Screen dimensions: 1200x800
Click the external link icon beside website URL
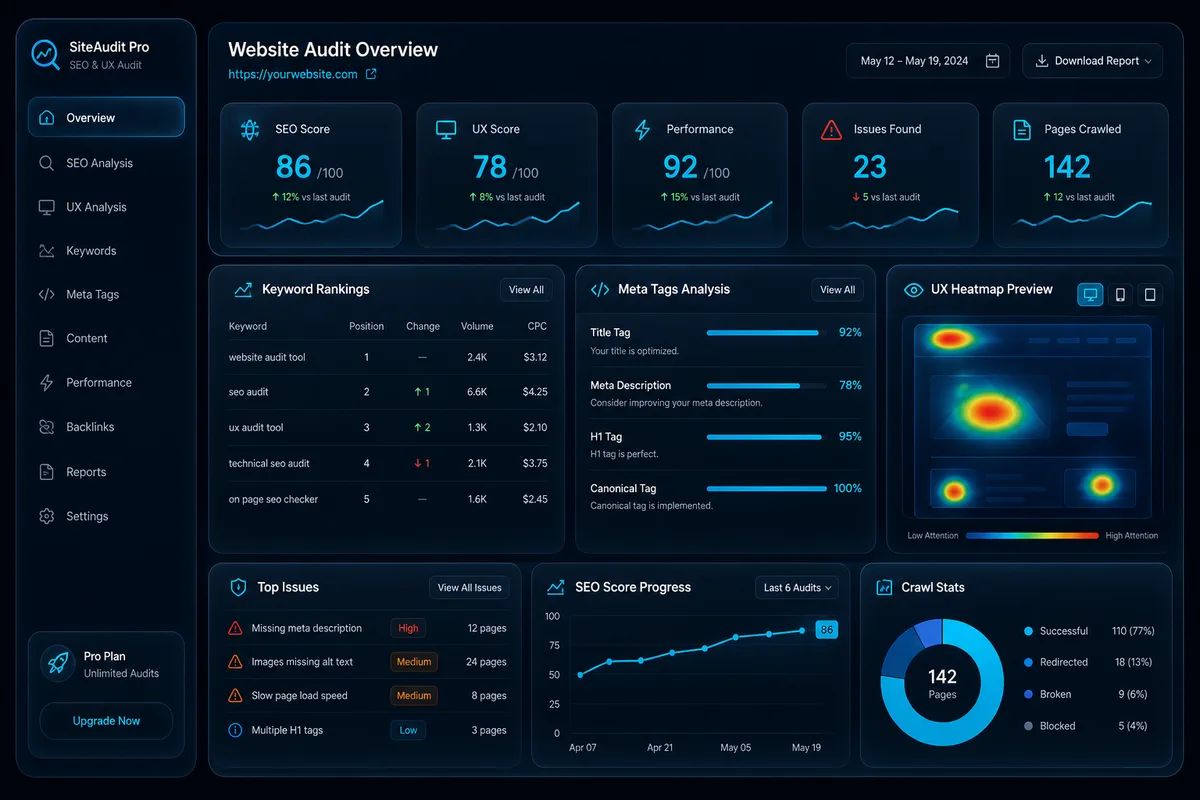[371, 74]
